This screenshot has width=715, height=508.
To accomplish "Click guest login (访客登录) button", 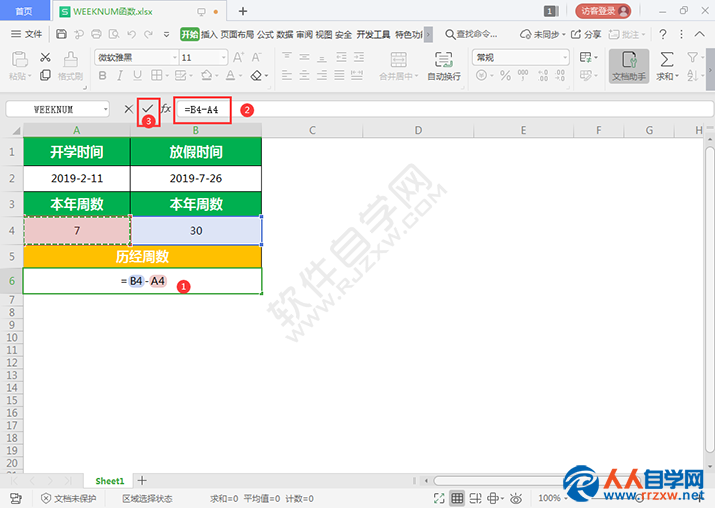I will click(603, 11).
